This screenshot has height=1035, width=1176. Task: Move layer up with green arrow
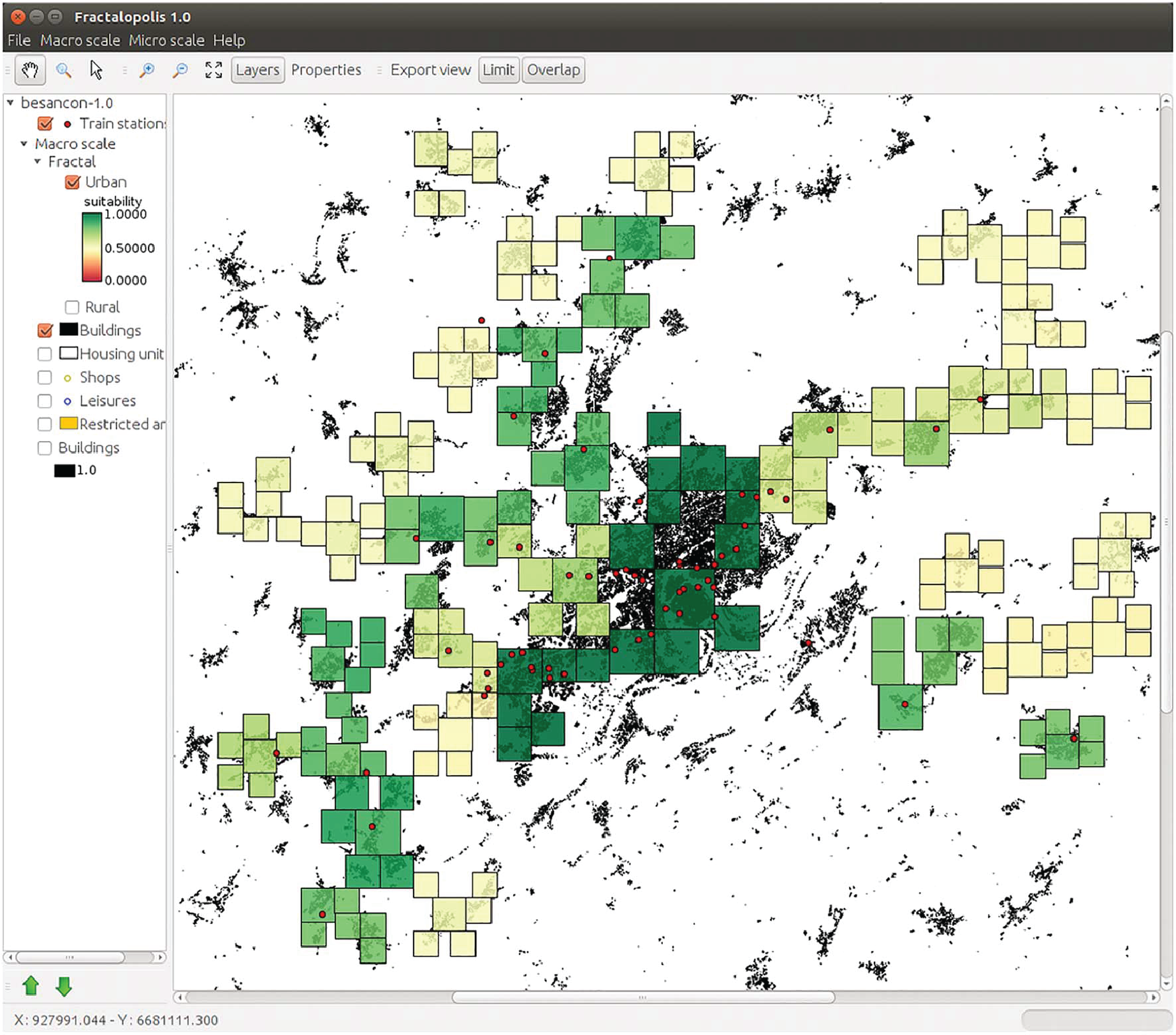tap(31, 986)
